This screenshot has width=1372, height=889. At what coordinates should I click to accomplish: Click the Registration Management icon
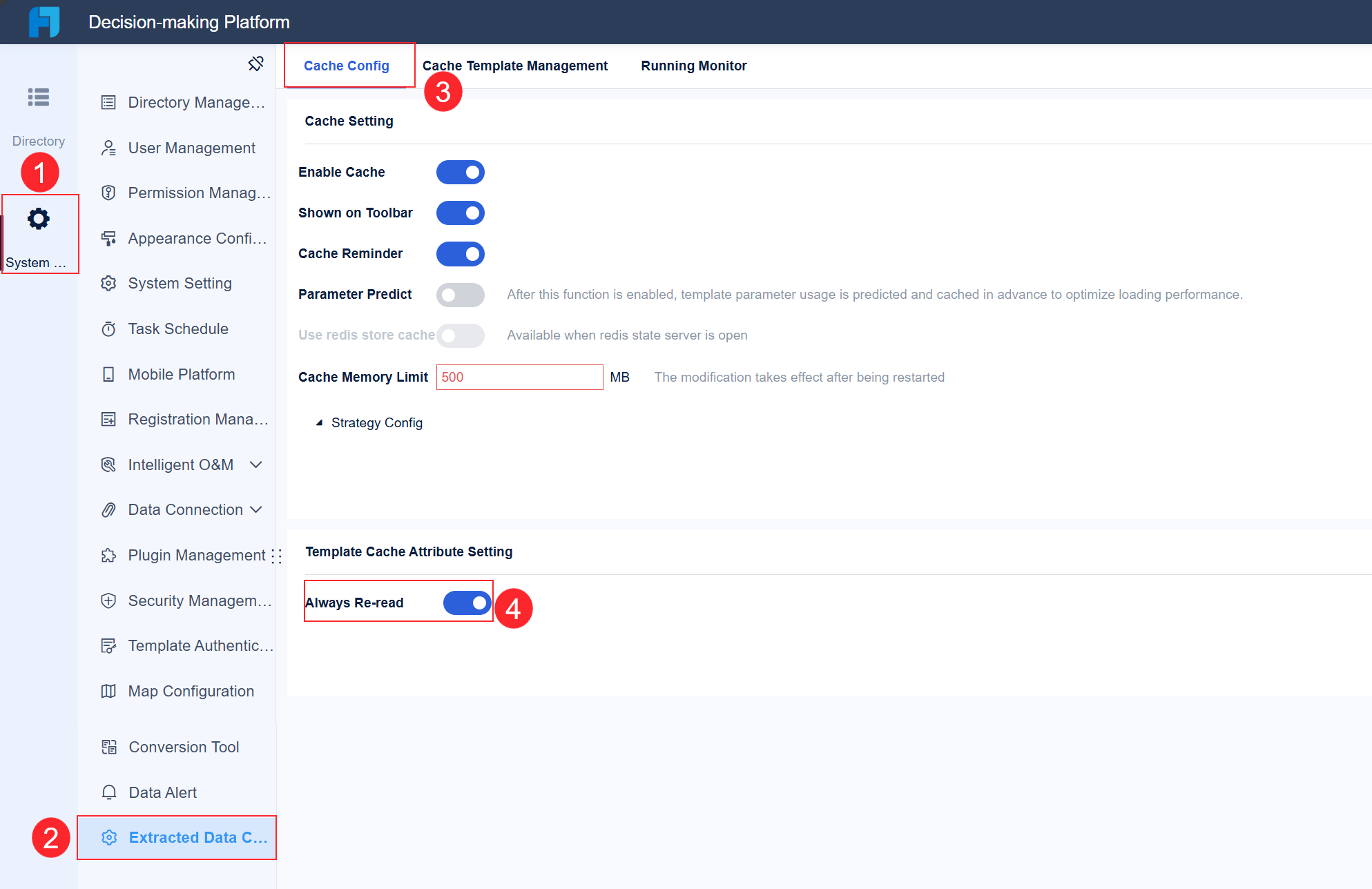pos(108,419)
